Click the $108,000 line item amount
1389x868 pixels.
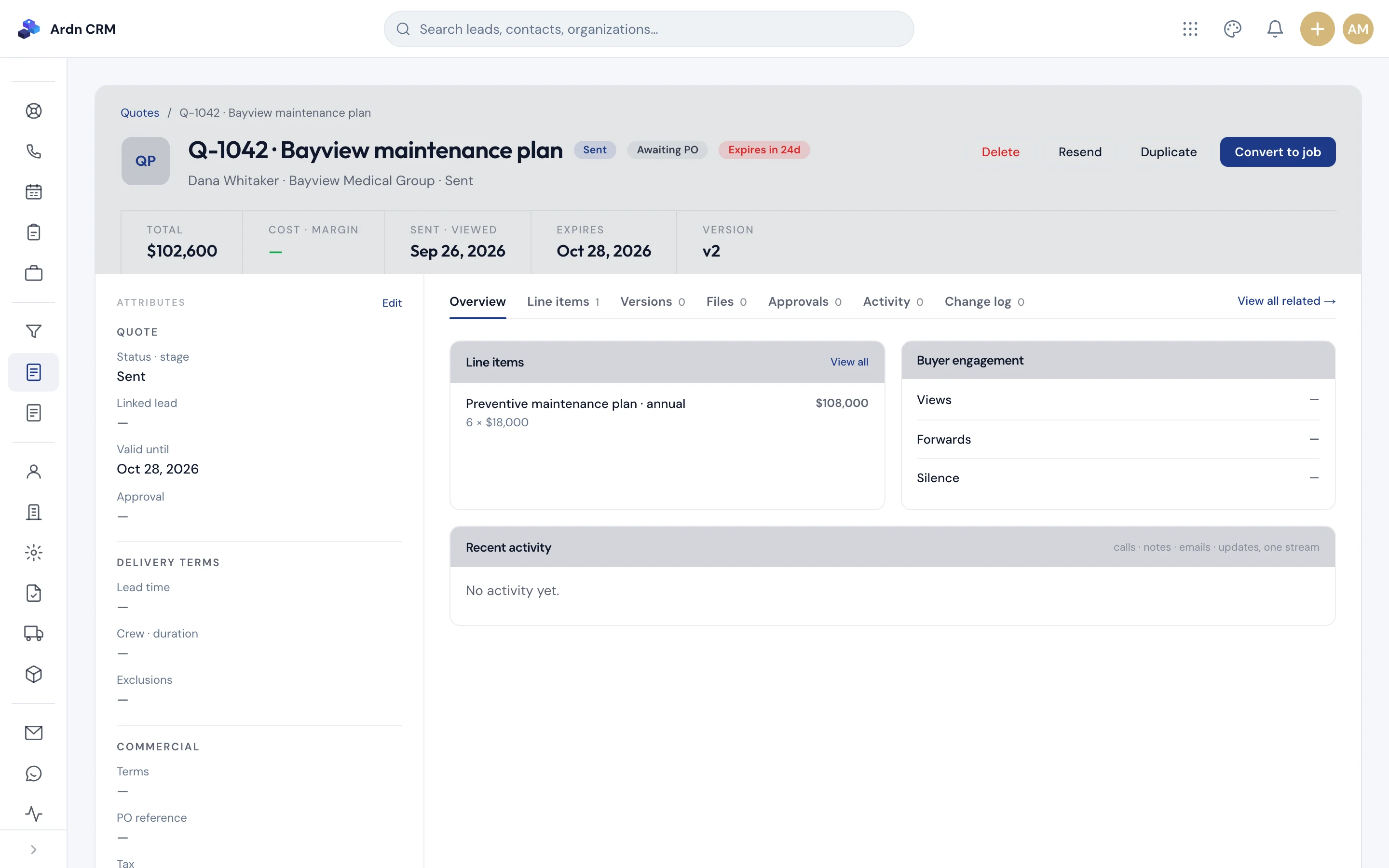842,403
